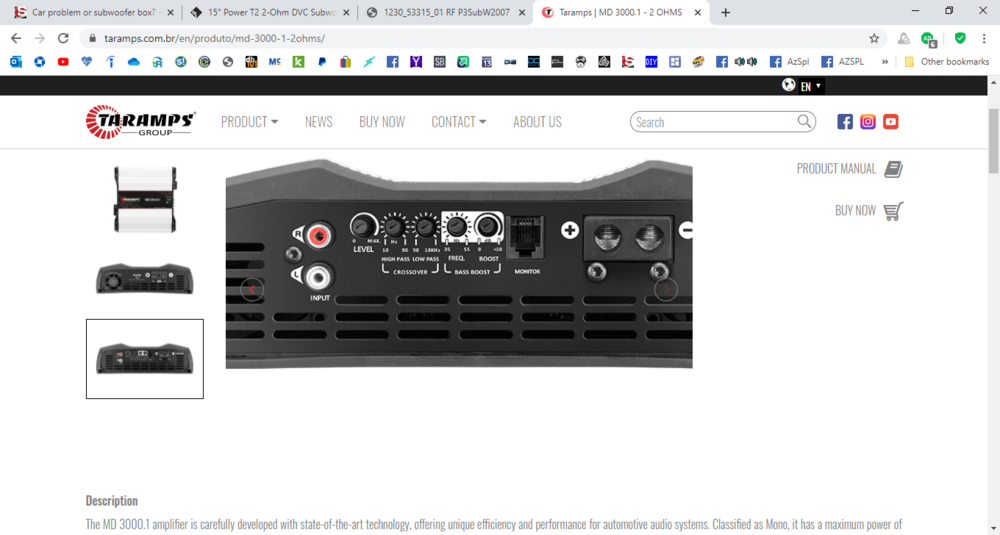The height and width of the screenshot is (535, 1000).
Task: Switch to 1230_53315_01 RF P3SubW2007 tab
Action: 446,12
